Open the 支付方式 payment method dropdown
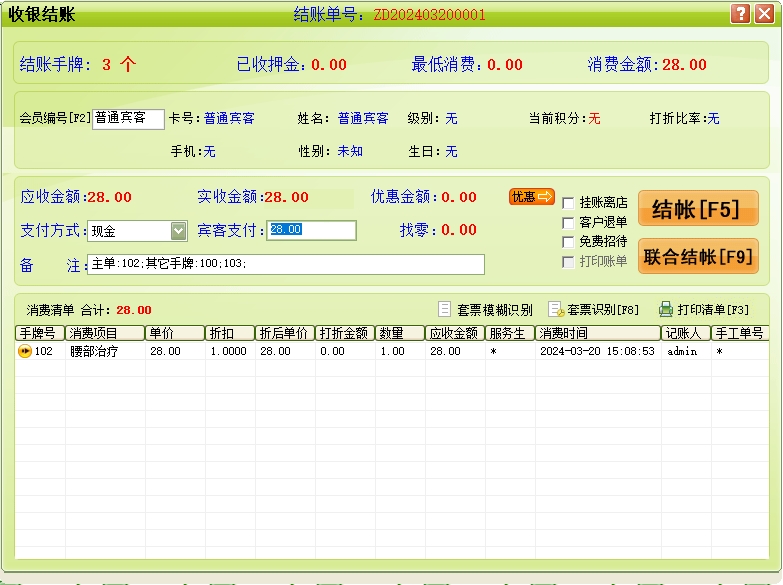The image size is (783, 585). tap(178, 231)
